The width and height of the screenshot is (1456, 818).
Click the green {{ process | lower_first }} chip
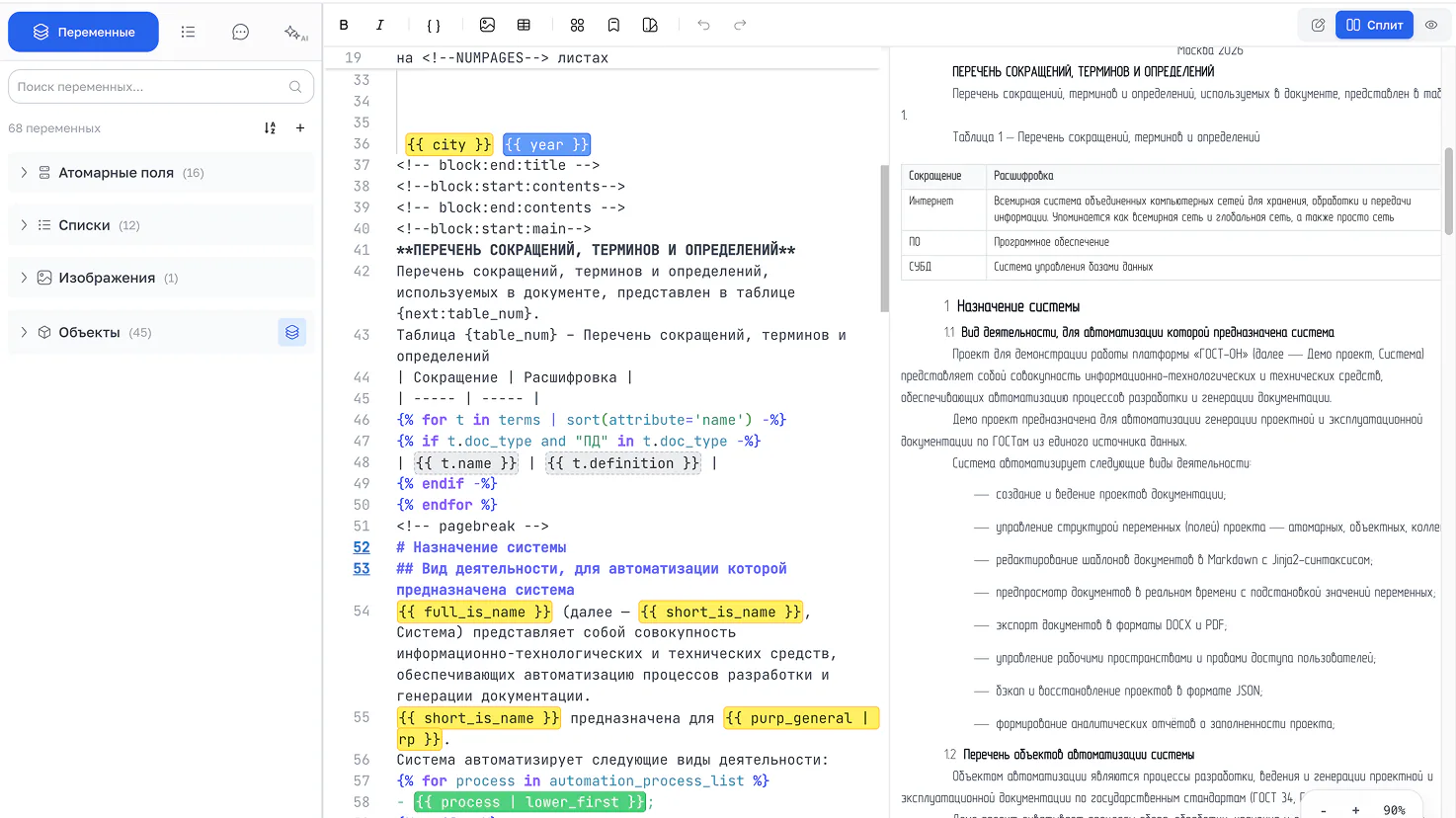pyautogui.click(x=530, y=802)
